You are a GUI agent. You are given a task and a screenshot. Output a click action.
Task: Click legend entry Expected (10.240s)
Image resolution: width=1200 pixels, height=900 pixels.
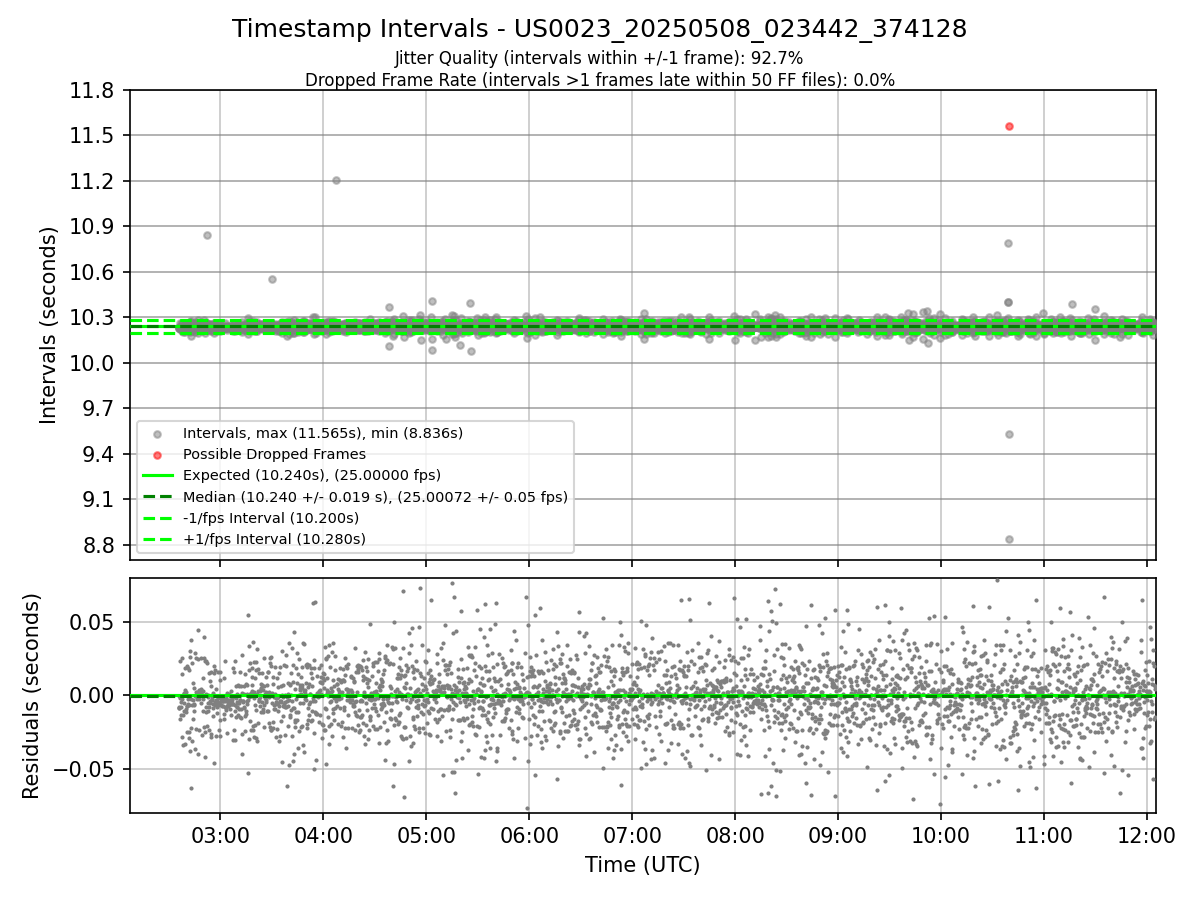[311, 475]
